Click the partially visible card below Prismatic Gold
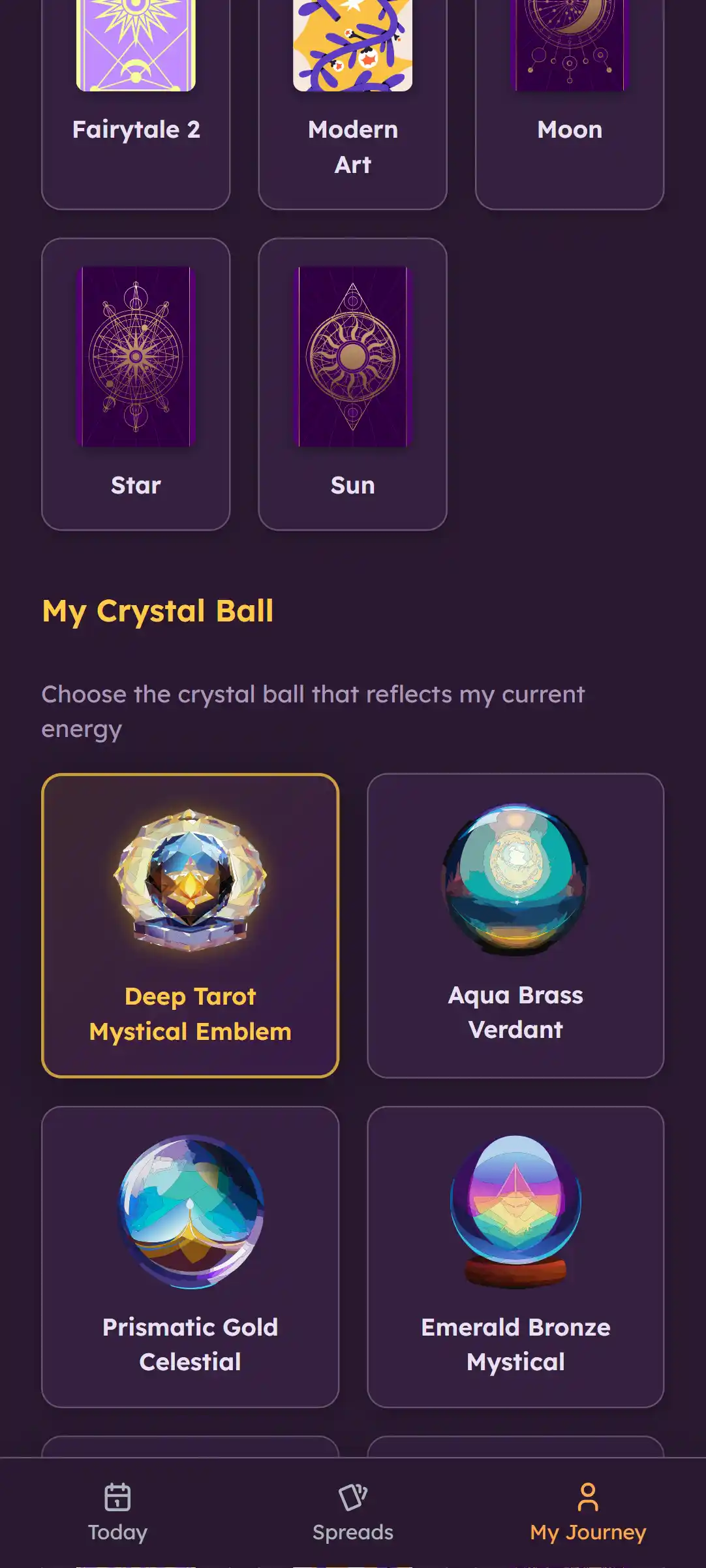 [190, 1449]
